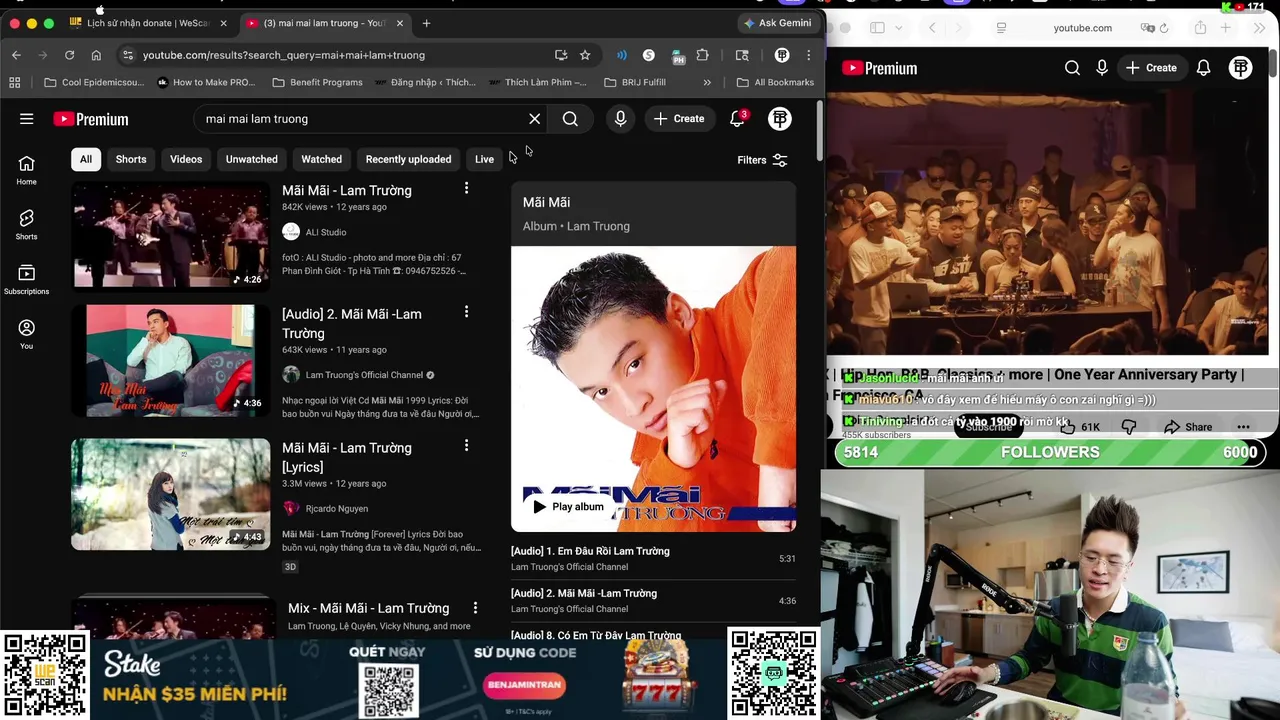
Task: Run search with the magnifier button
Action: coord(570,119)
